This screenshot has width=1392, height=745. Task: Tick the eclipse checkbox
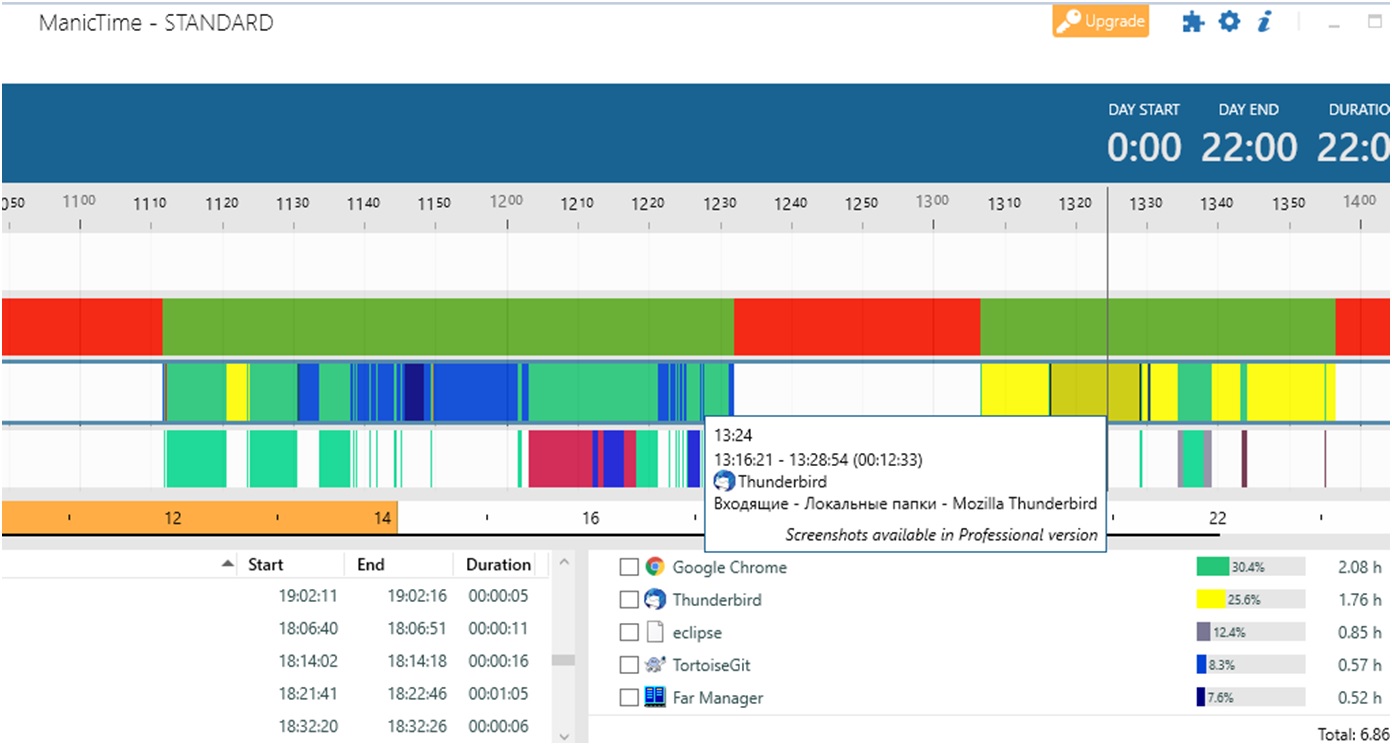pos(628,633)
